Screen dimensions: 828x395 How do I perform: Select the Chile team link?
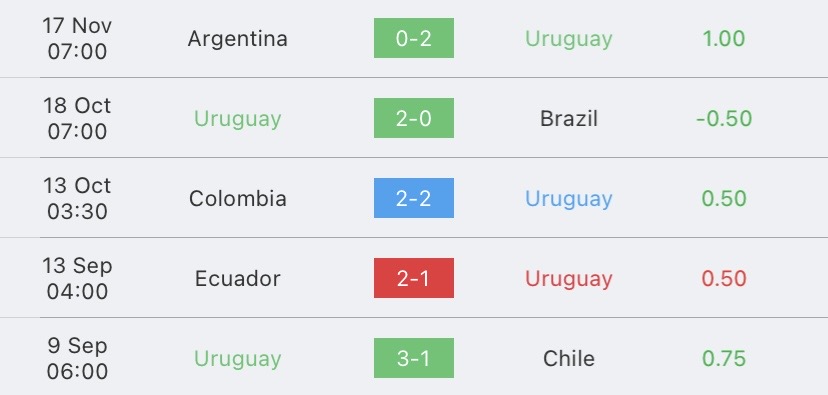coord(569,359)
